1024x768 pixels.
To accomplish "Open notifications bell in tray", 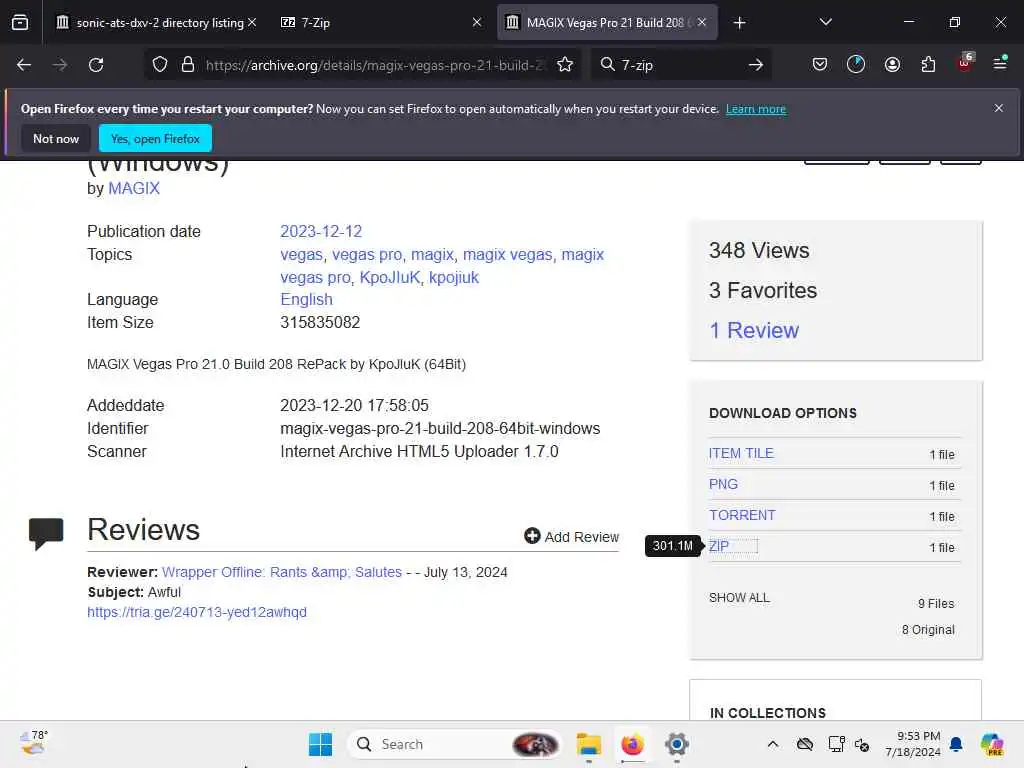I will [x=956, y=744].
